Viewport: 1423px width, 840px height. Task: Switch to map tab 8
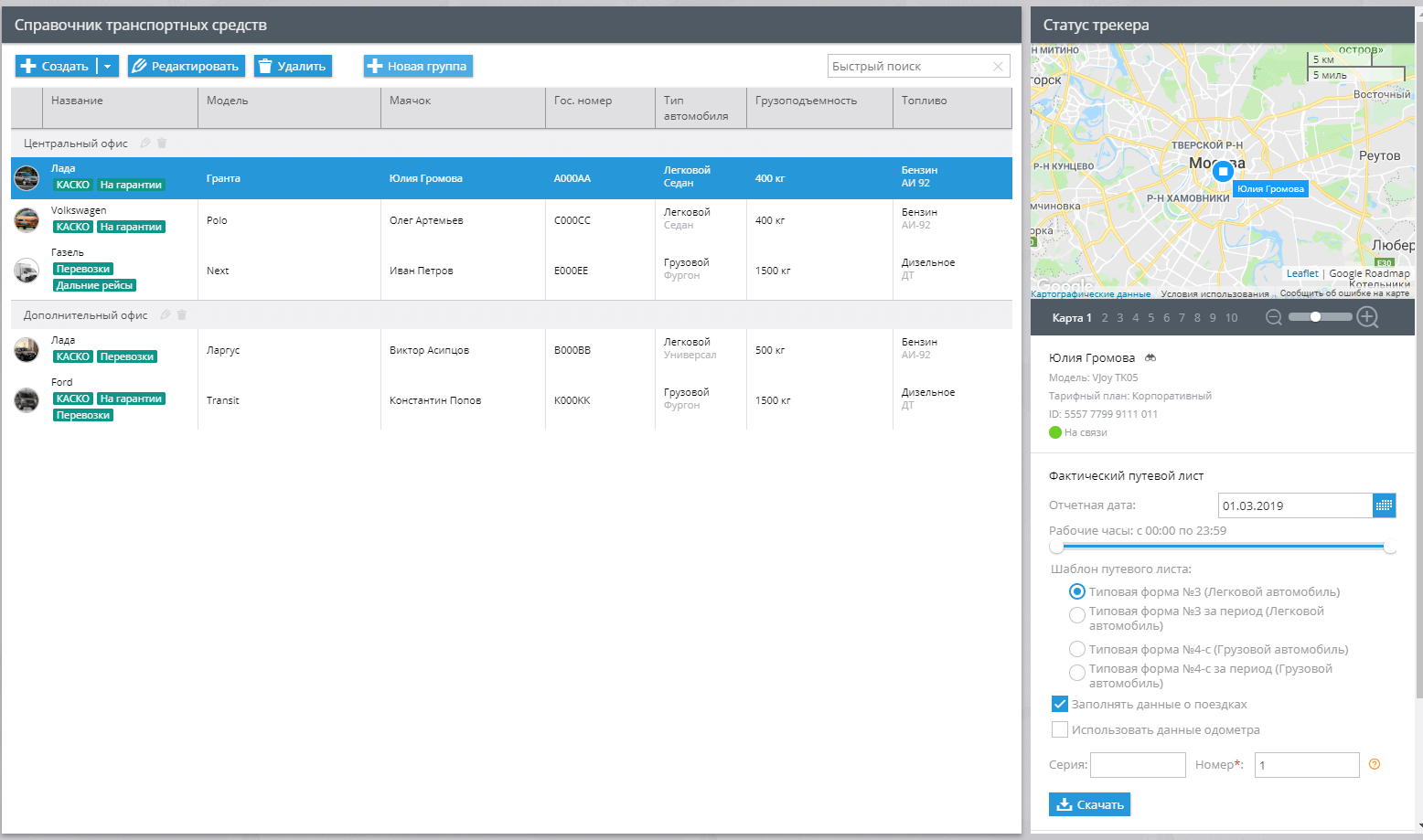pos(1197,318)
